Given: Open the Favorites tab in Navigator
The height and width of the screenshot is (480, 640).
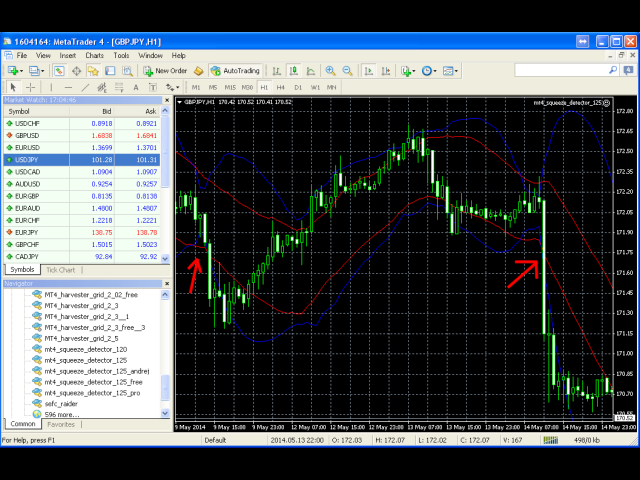Looking at the screenshot, I should point(61,424).
